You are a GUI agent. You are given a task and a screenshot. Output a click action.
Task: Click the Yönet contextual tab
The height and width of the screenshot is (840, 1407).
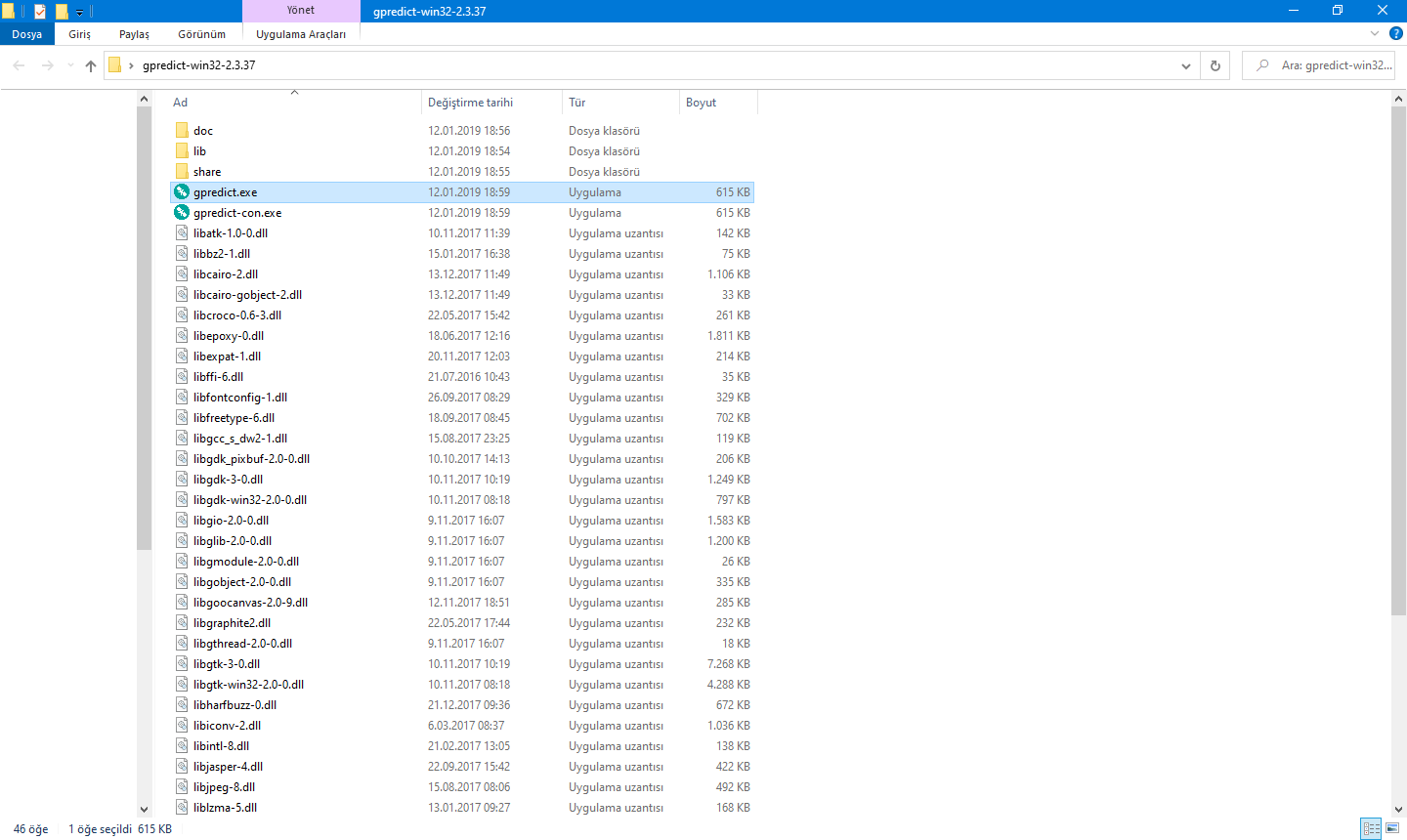coord(301,11)
